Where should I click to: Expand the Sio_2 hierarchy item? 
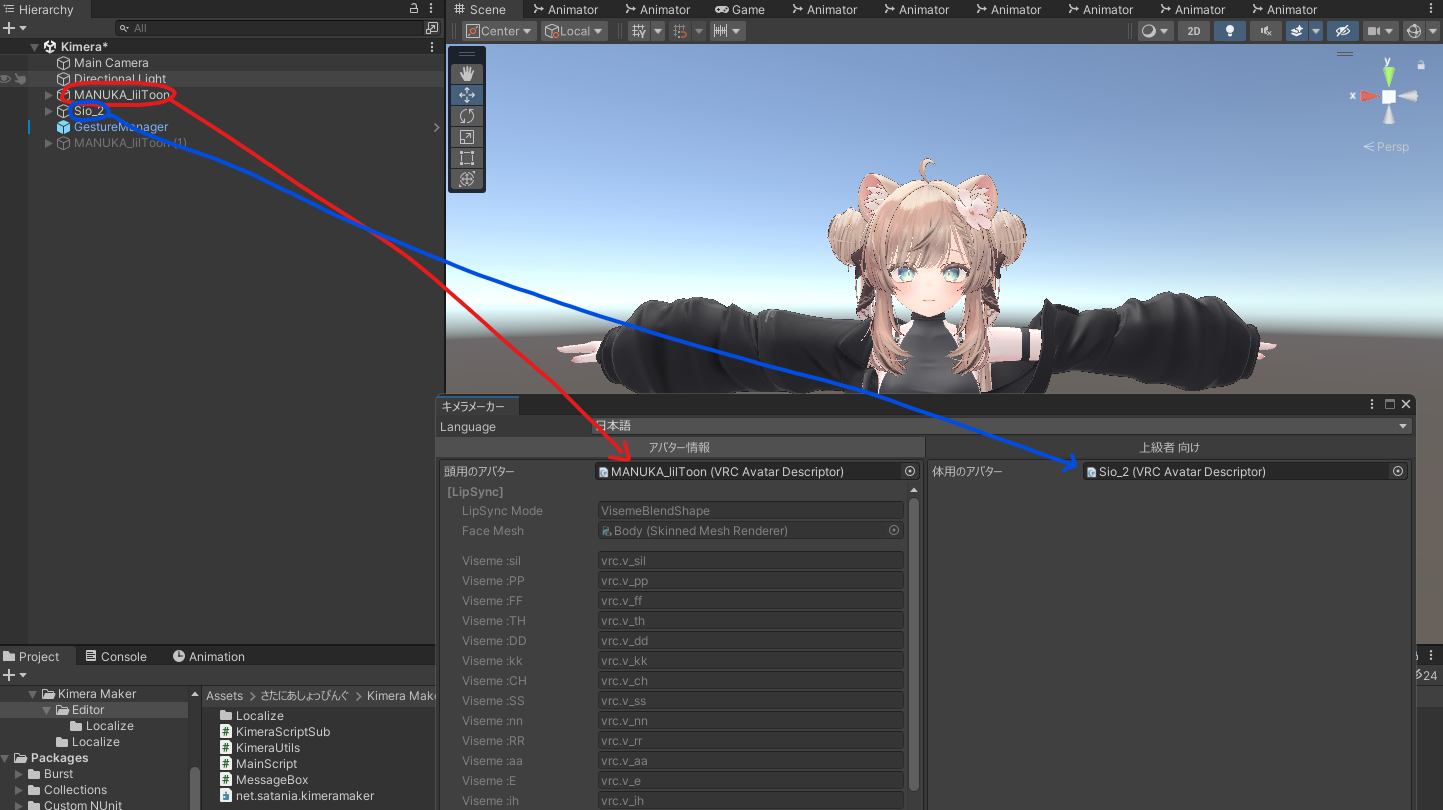click(48, 111)
